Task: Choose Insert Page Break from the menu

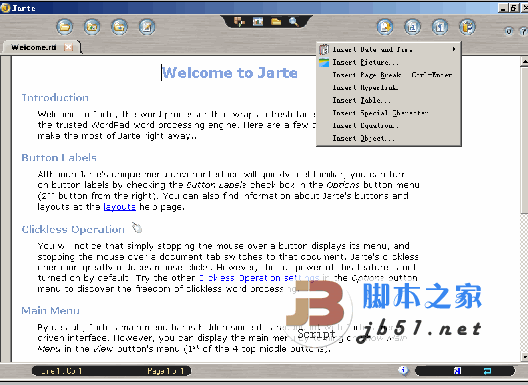Action: coord(389,75)
